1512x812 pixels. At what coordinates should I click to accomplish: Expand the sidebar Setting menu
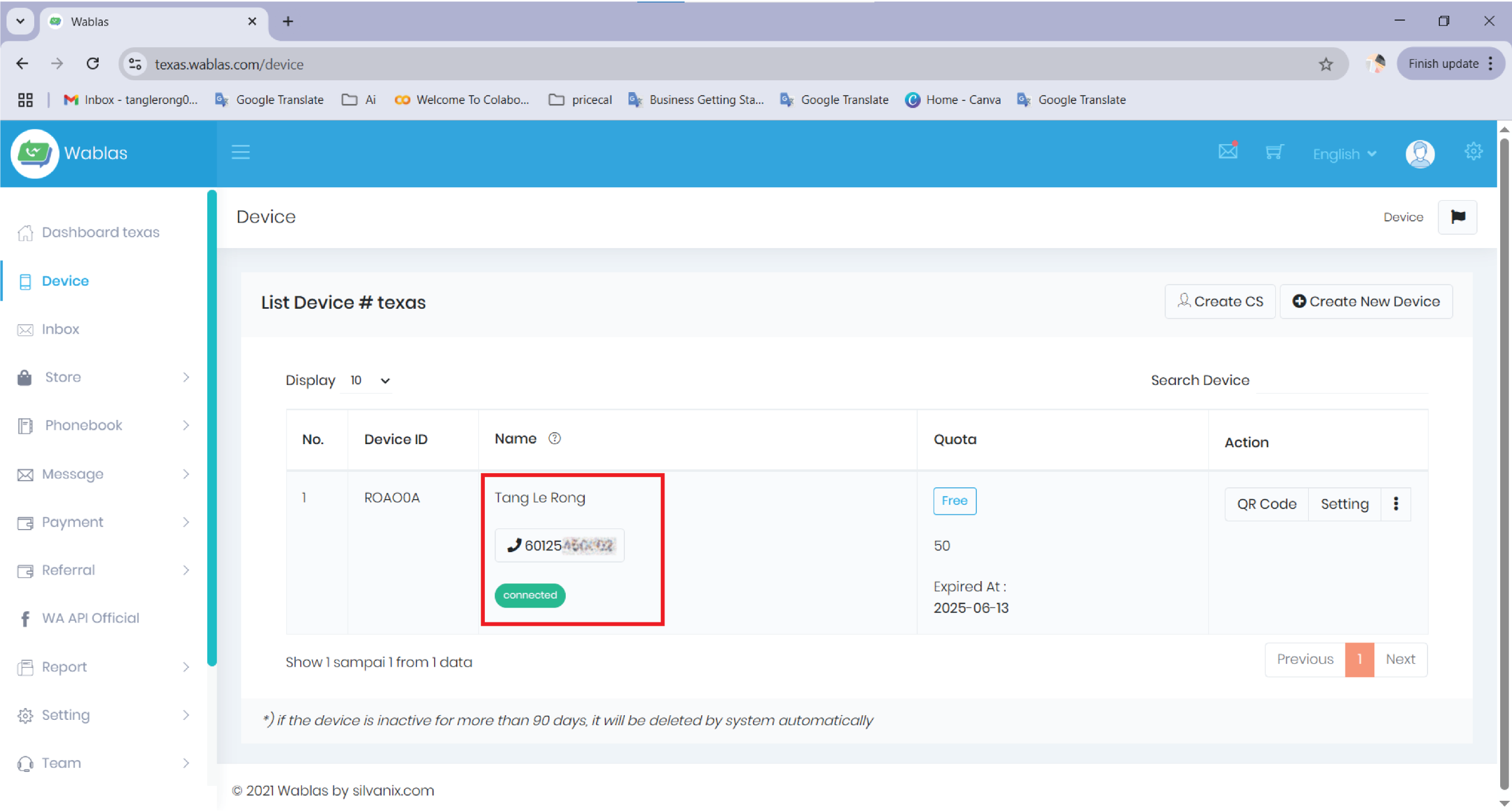tap(104, 715)
